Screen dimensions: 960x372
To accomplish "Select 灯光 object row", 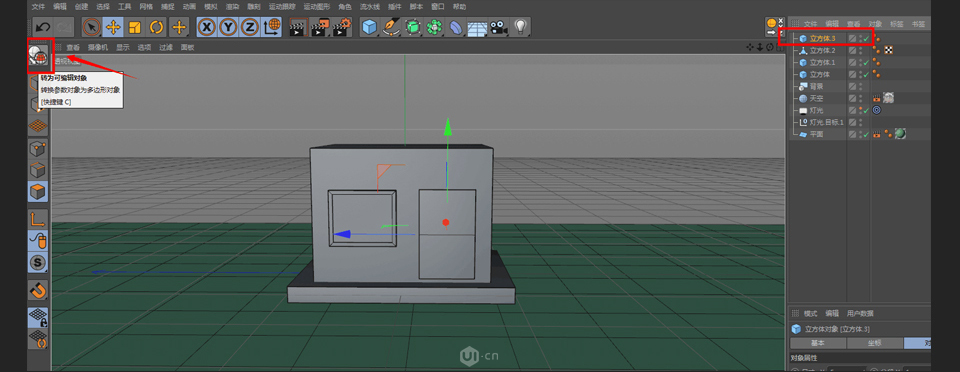I will click(817, 110).
